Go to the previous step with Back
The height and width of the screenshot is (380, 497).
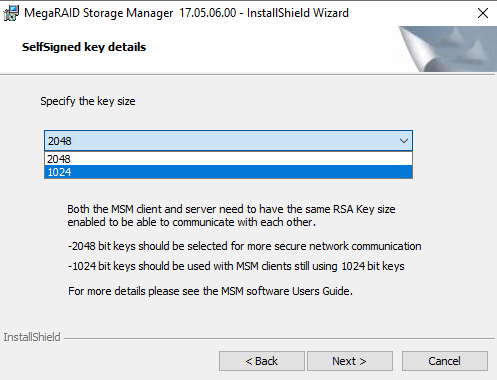point(262,361)
